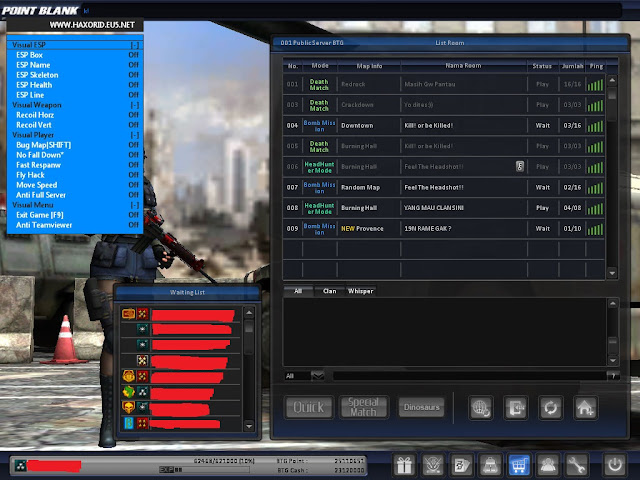Viewport: 640px width, 480px height.
Task: Switch to the Clan chat tab
Action: pyautogui.click(x=329, y=291)
